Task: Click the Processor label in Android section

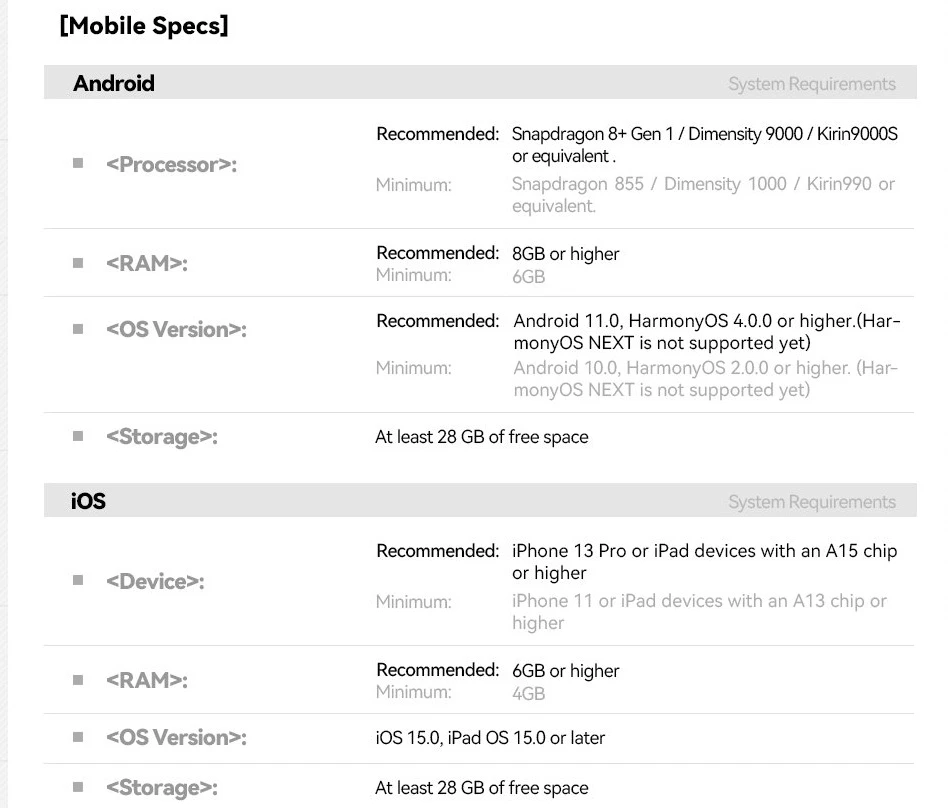Action: 171,164
